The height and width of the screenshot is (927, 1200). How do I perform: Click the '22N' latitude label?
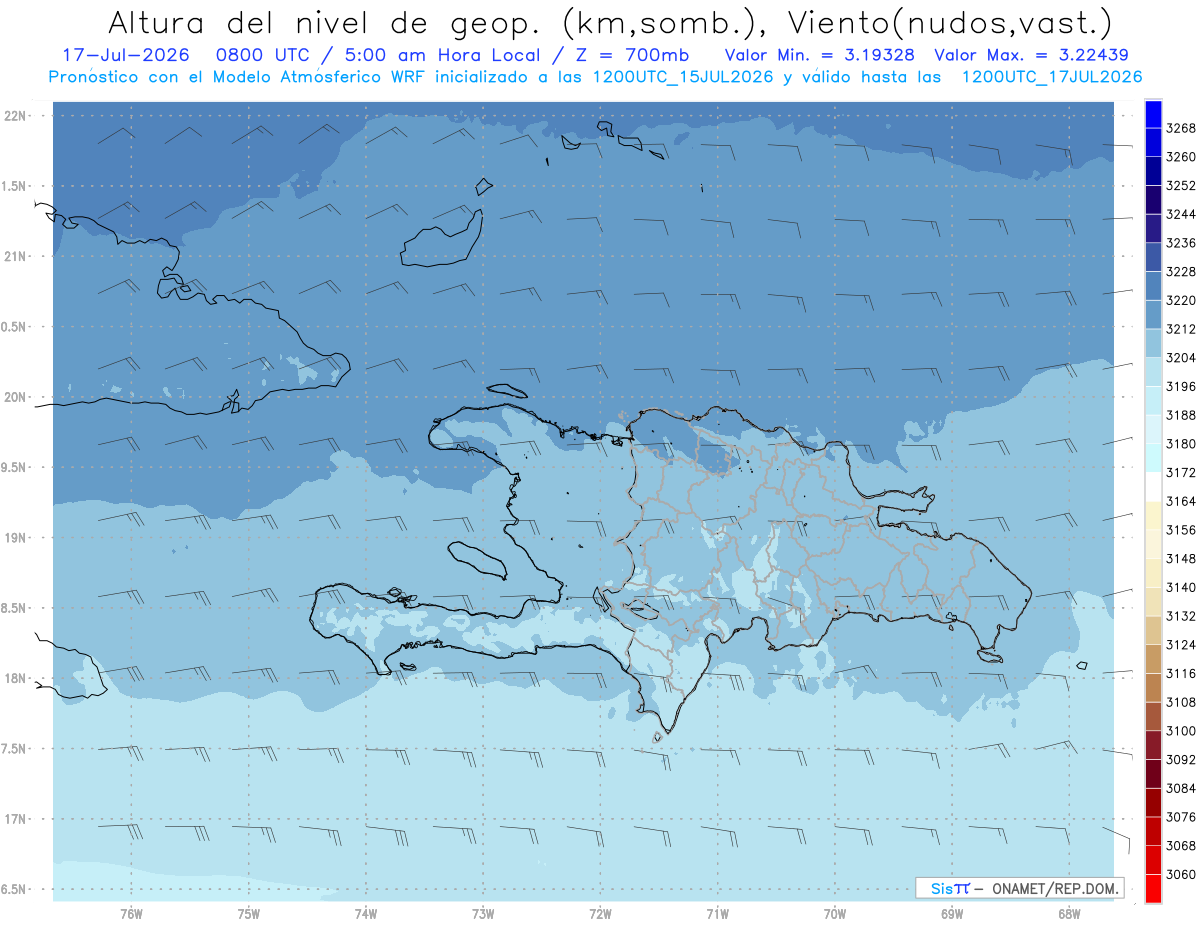click(15, 116)
